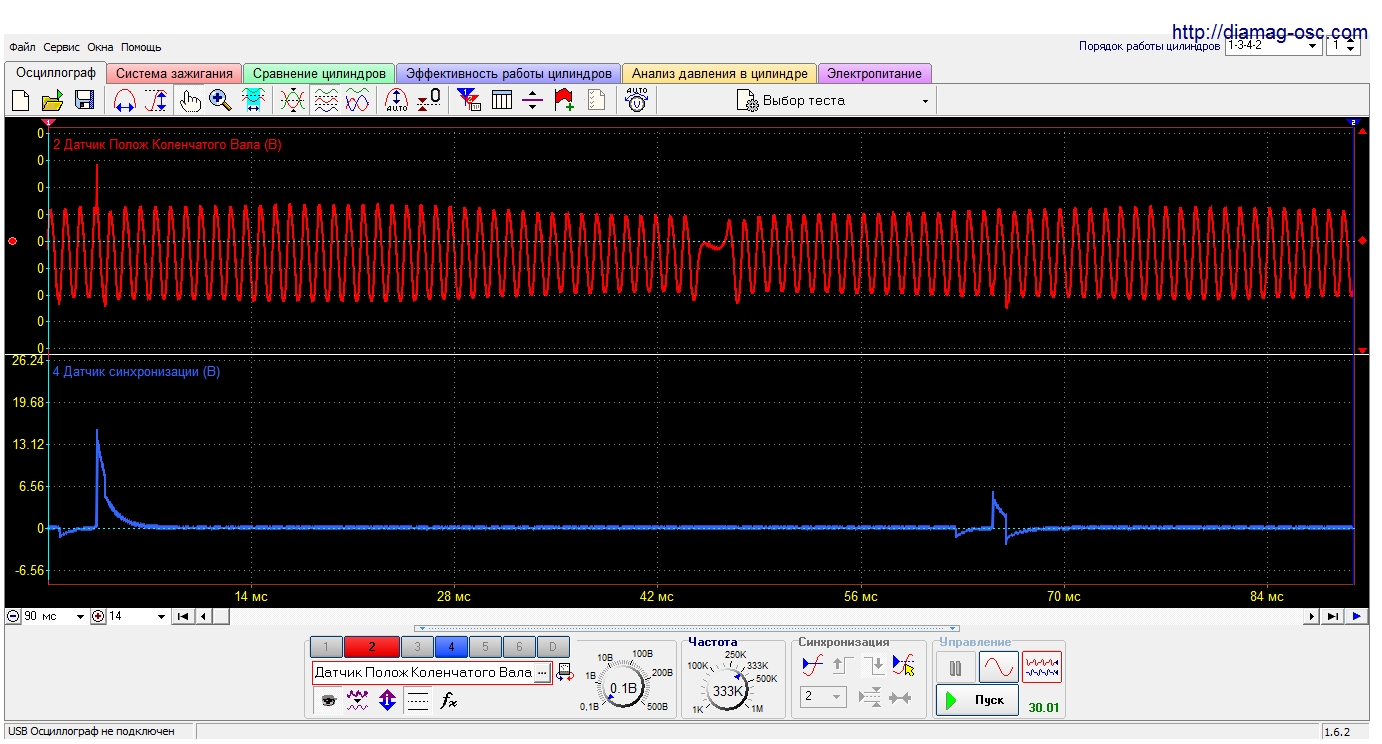
Task: Click the blue crossing sine waves icon
Action: [357, 100]
